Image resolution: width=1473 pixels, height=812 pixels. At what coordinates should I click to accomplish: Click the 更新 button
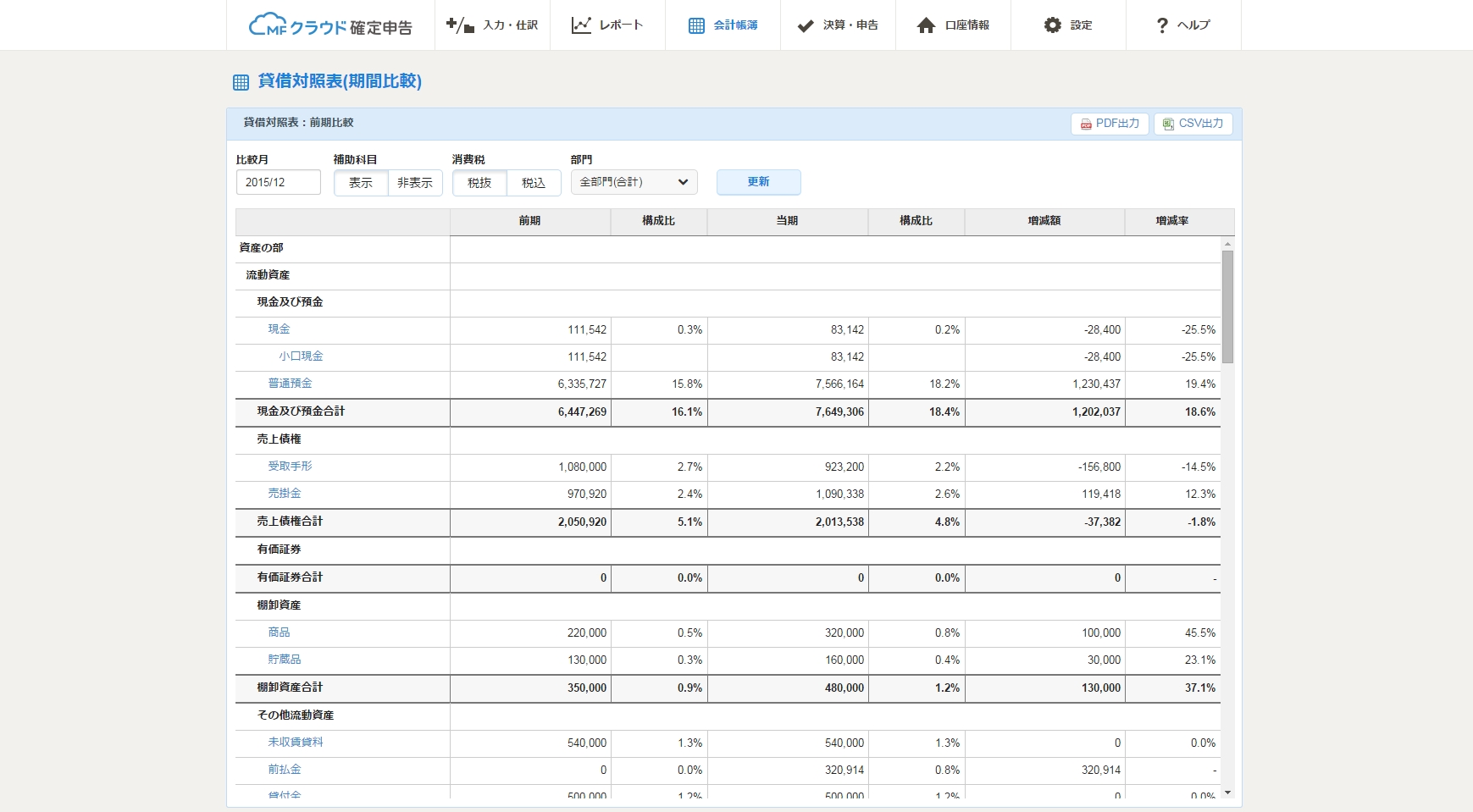point(759,182)
